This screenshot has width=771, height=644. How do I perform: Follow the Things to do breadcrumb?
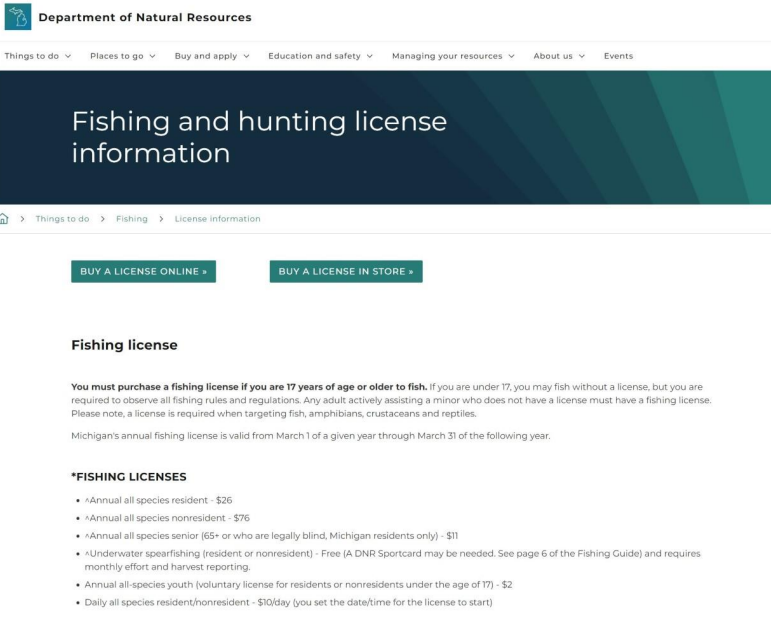click(62, 219)
